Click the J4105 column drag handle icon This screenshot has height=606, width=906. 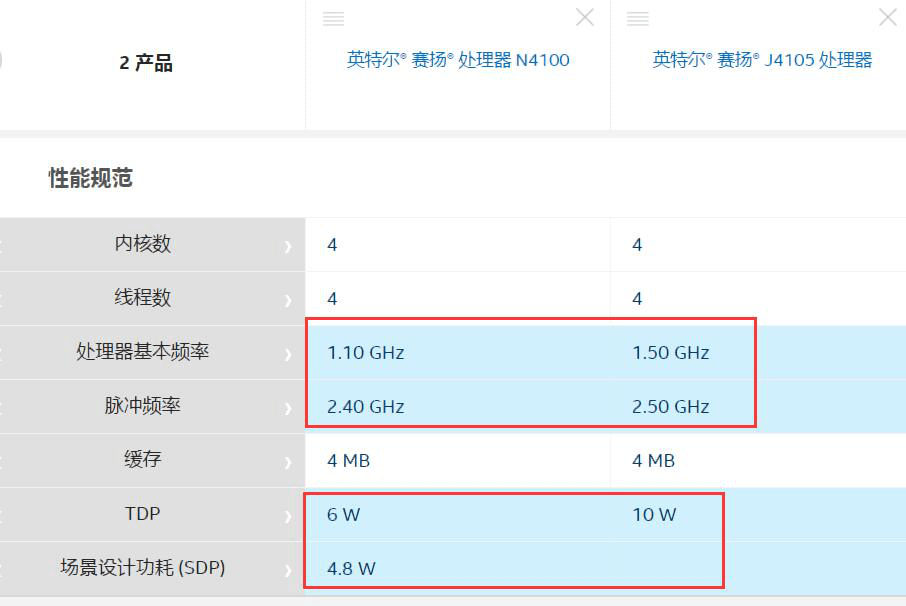638,19
